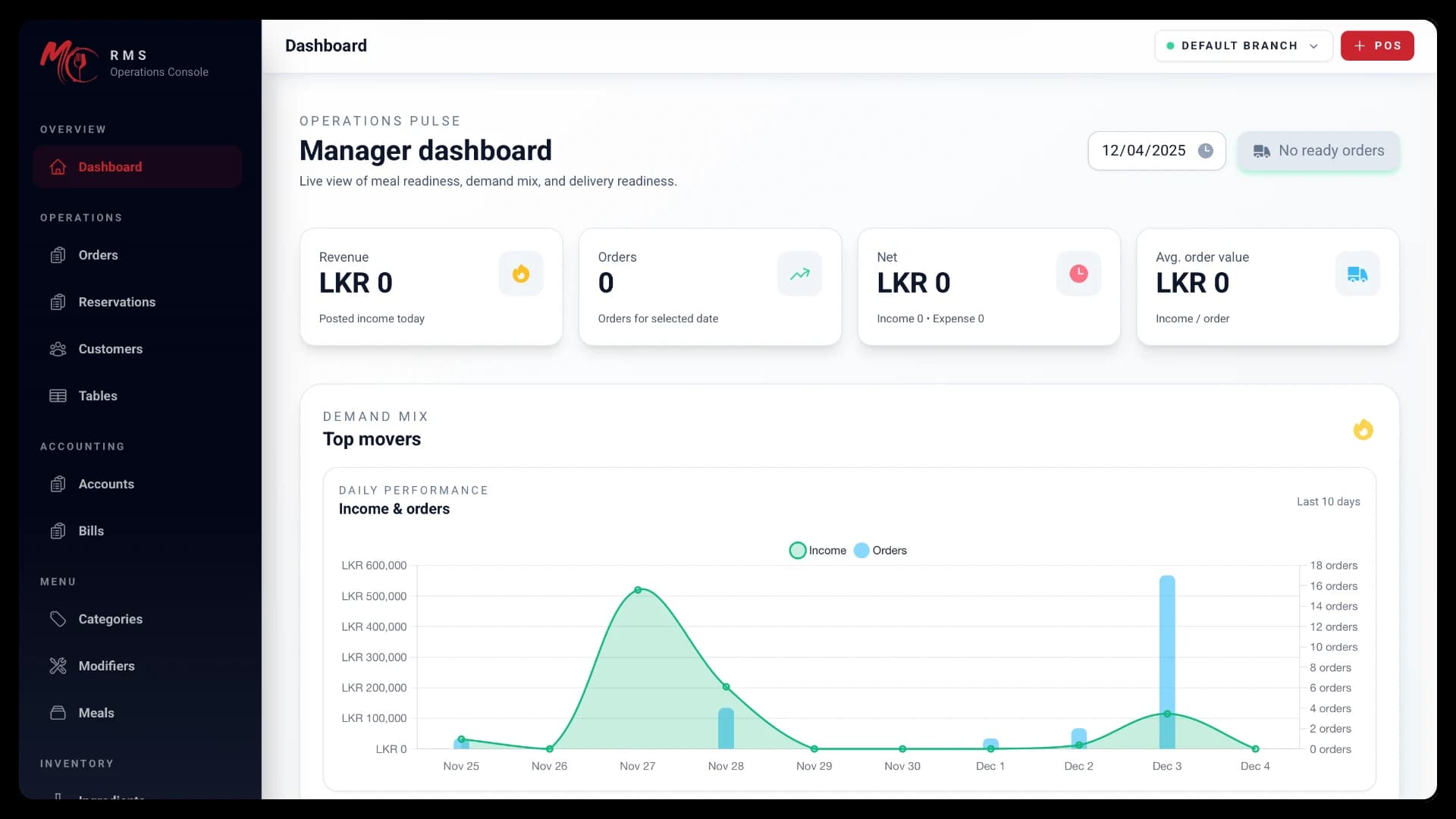Click the chevron next to Default Branch
The image size is (1456, 819).
click(1313, 46)
